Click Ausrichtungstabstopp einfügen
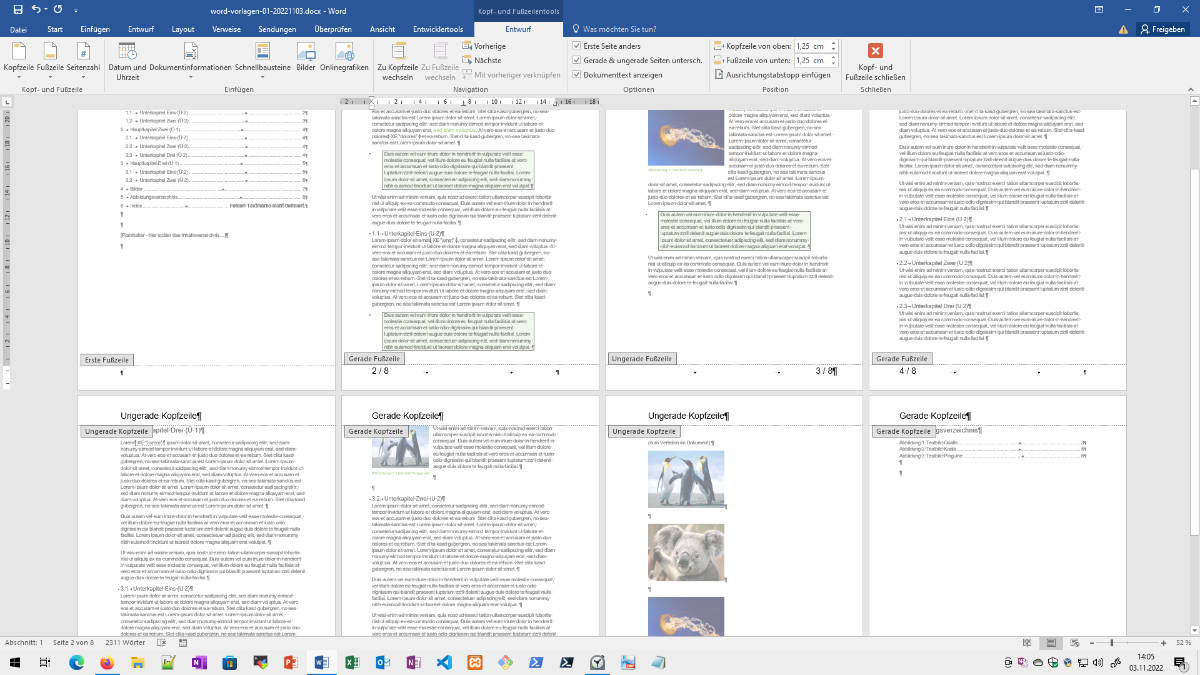The height and width of the screenshot is (675, 1200). [x=772, y=75]
